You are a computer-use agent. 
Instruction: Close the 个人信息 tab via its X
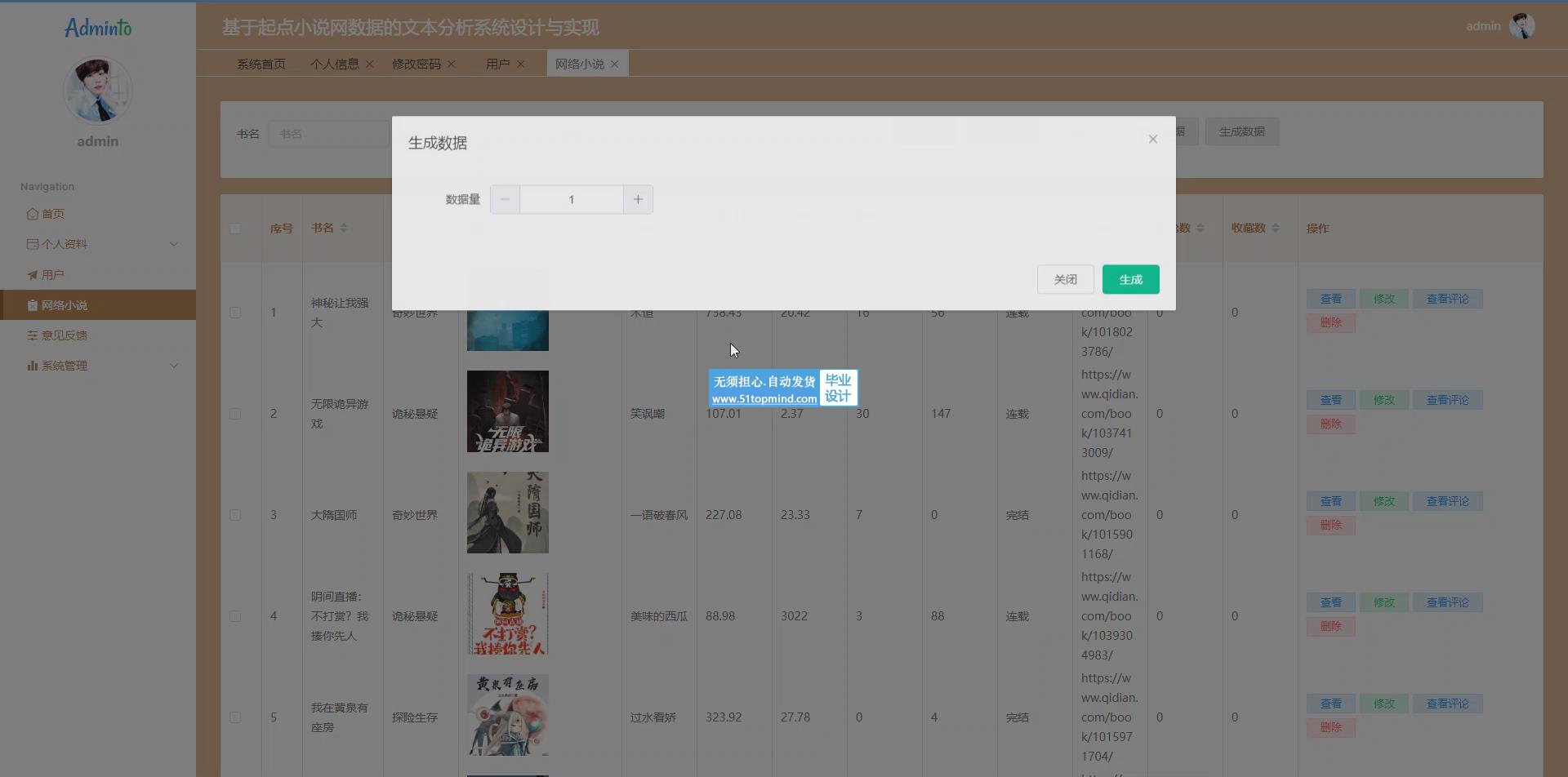370,64
